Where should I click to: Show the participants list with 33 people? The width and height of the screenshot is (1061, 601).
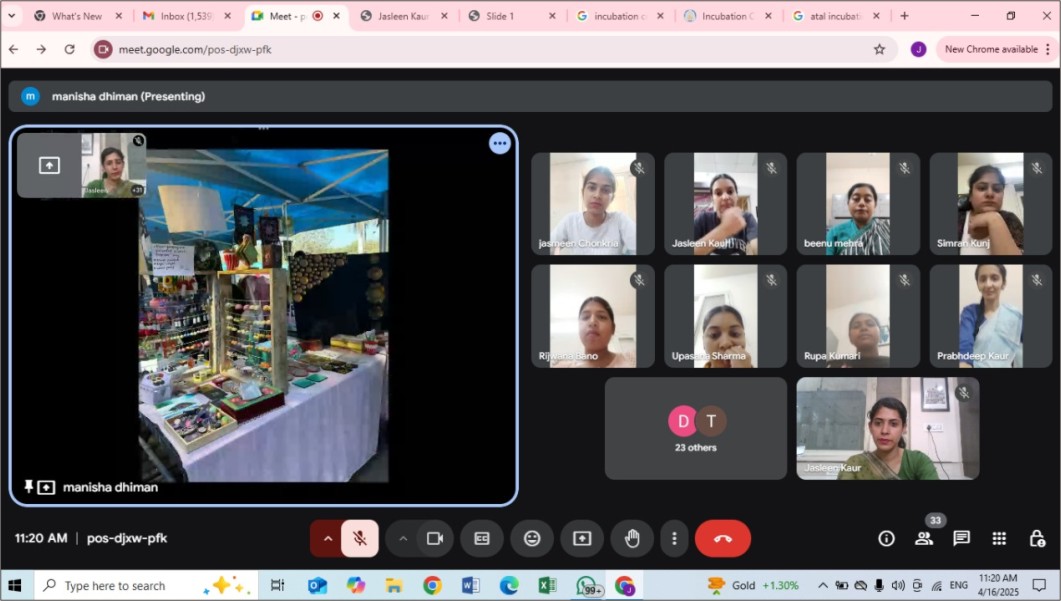point(924,538)
